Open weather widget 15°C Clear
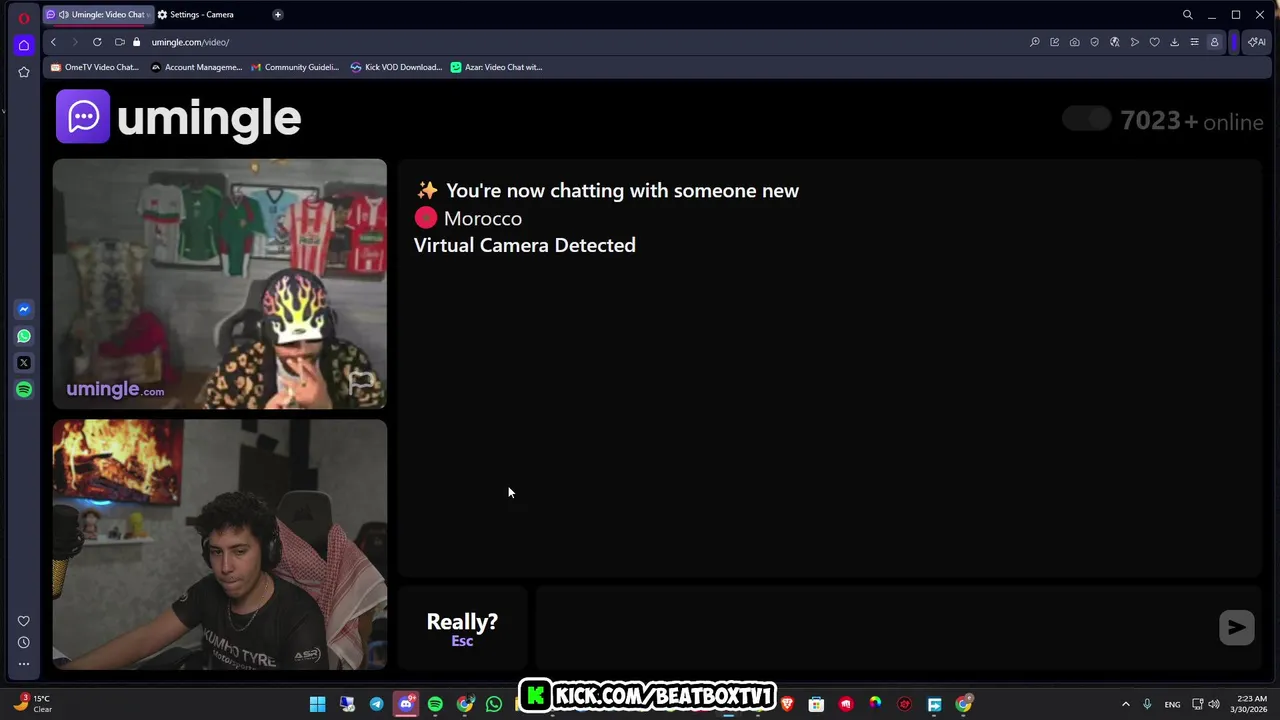 pos(32,704)
